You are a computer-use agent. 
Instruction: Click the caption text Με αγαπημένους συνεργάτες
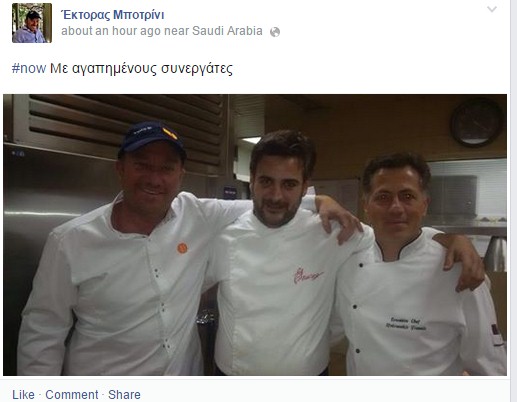coord(141,68)
